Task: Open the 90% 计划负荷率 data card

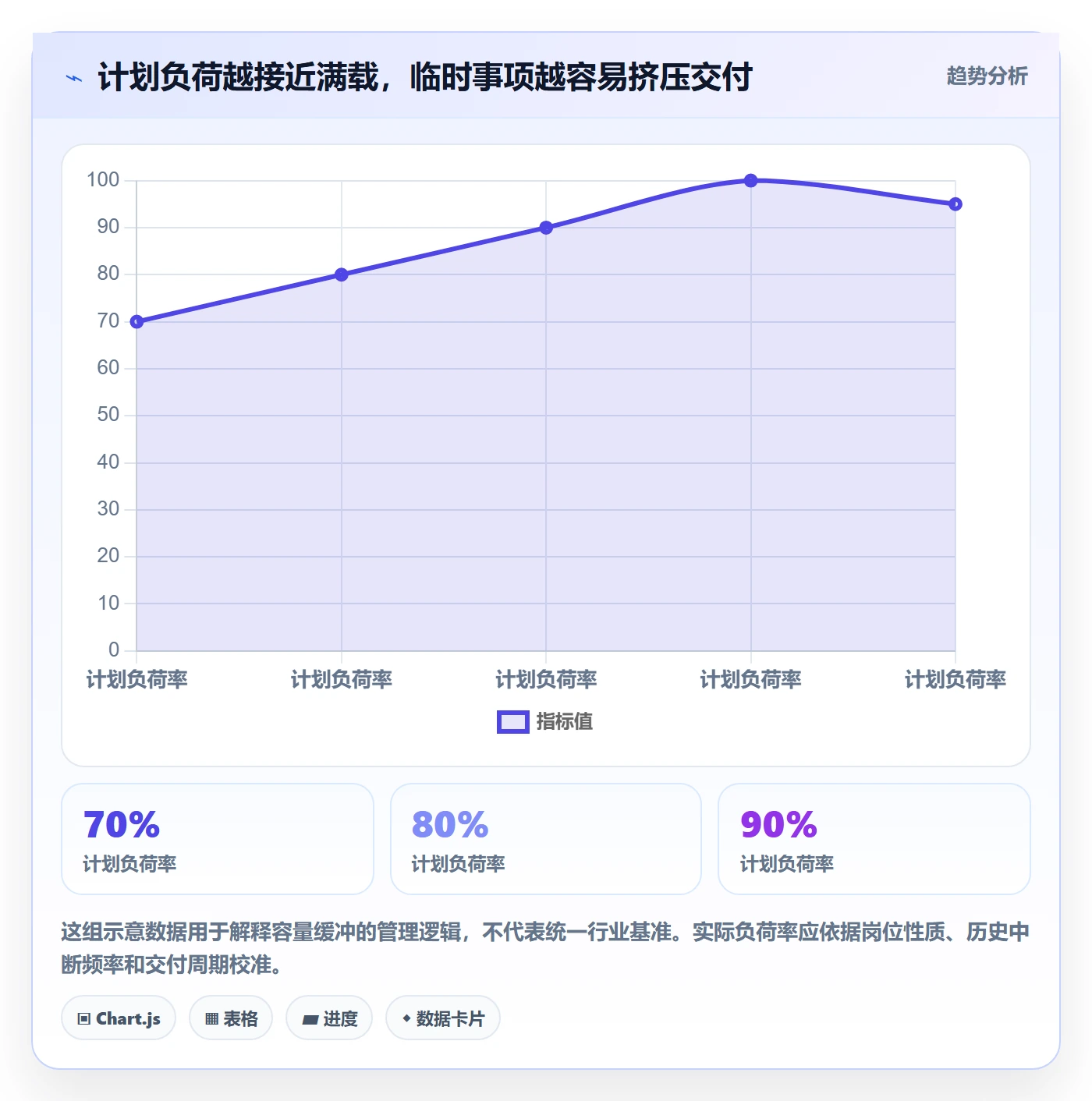Action: coord(874,839)
